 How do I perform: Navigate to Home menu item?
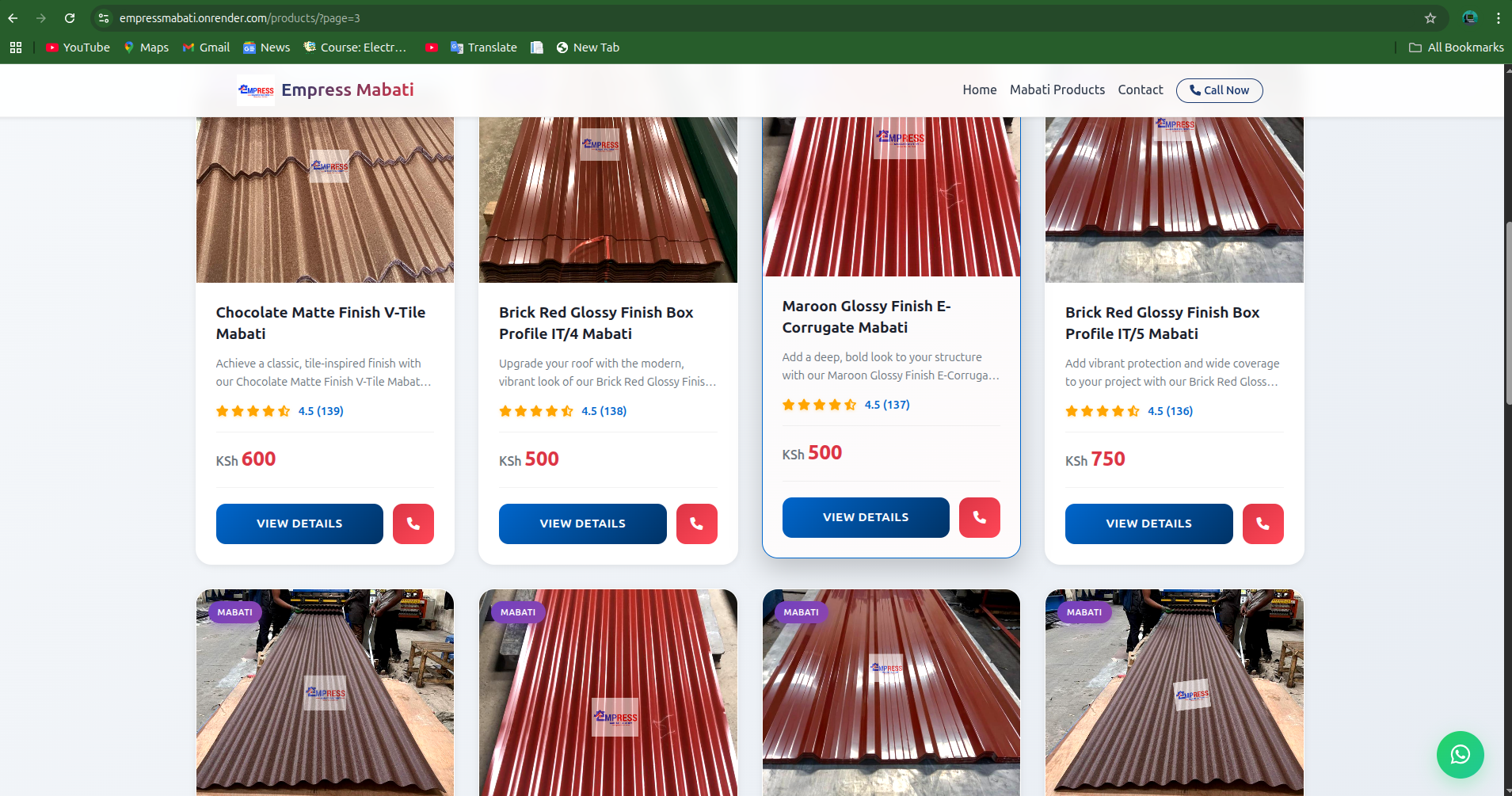coord(979,90)
